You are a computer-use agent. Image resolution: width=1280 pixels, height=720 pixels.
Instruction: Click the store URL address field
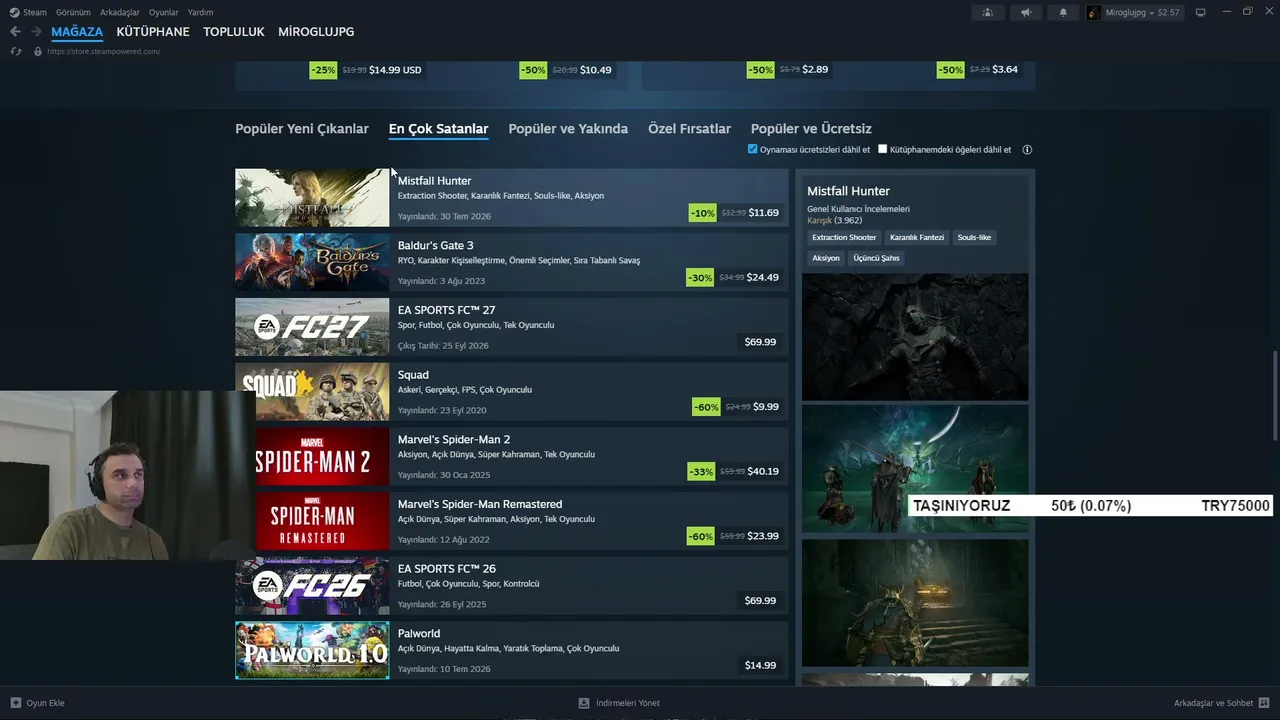tap(103, 51)
